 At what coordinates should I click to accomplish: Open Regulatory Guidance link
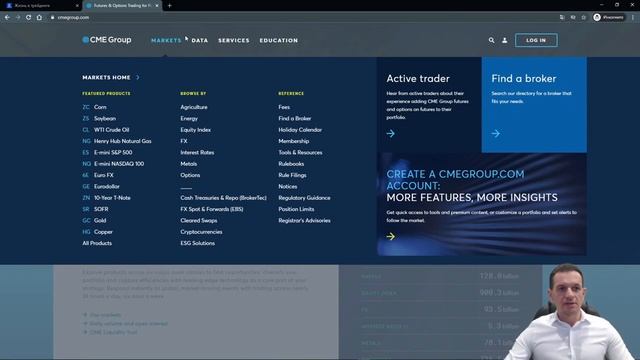(x=304, y=198)
